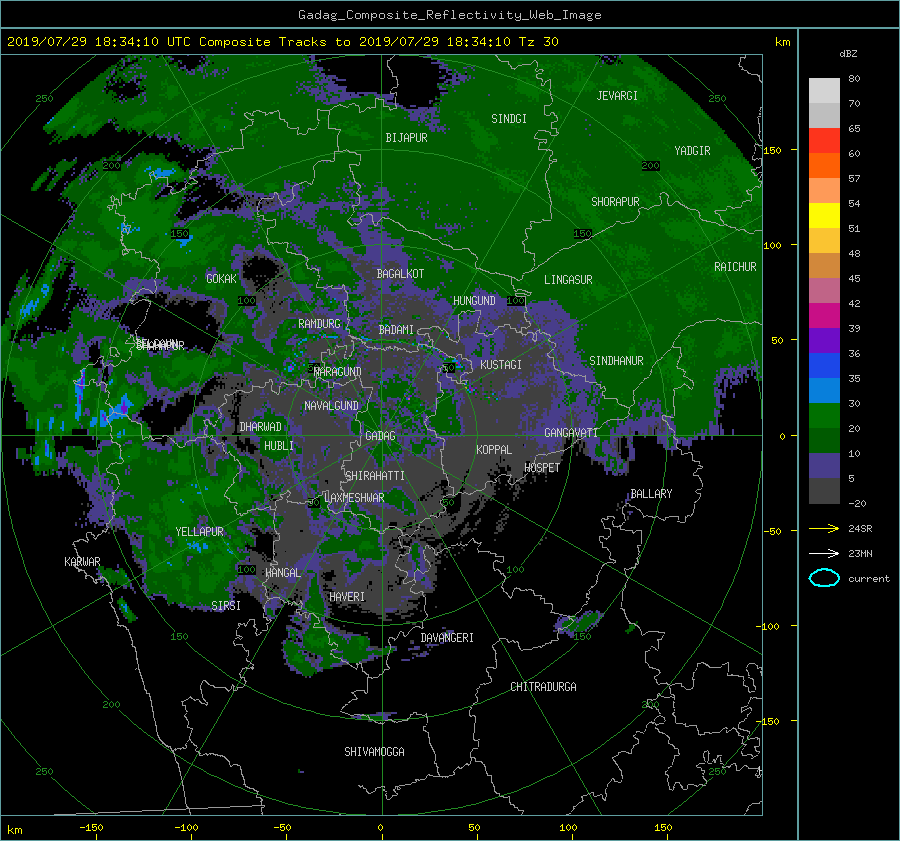Click the BALLARY city label

651,494
